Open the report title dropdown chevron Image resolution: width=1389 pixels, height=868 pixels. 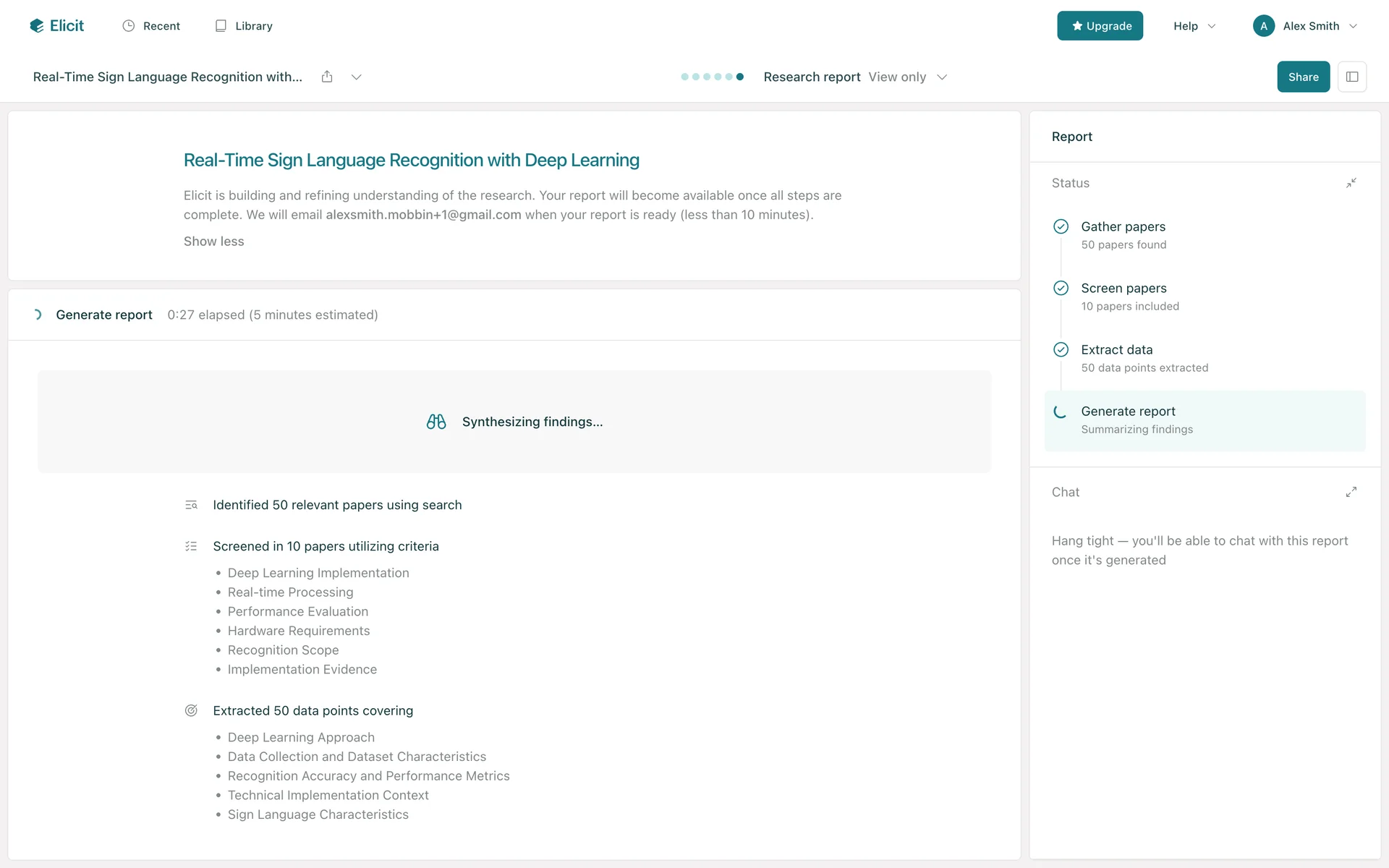356,77
